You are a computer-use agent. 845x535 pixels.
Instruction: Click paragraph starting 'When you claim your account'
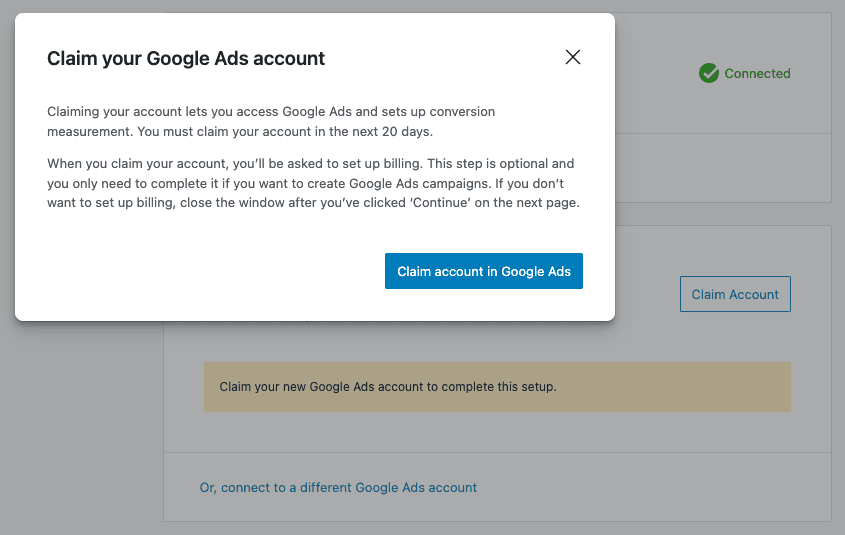click(x=313, y=183)
